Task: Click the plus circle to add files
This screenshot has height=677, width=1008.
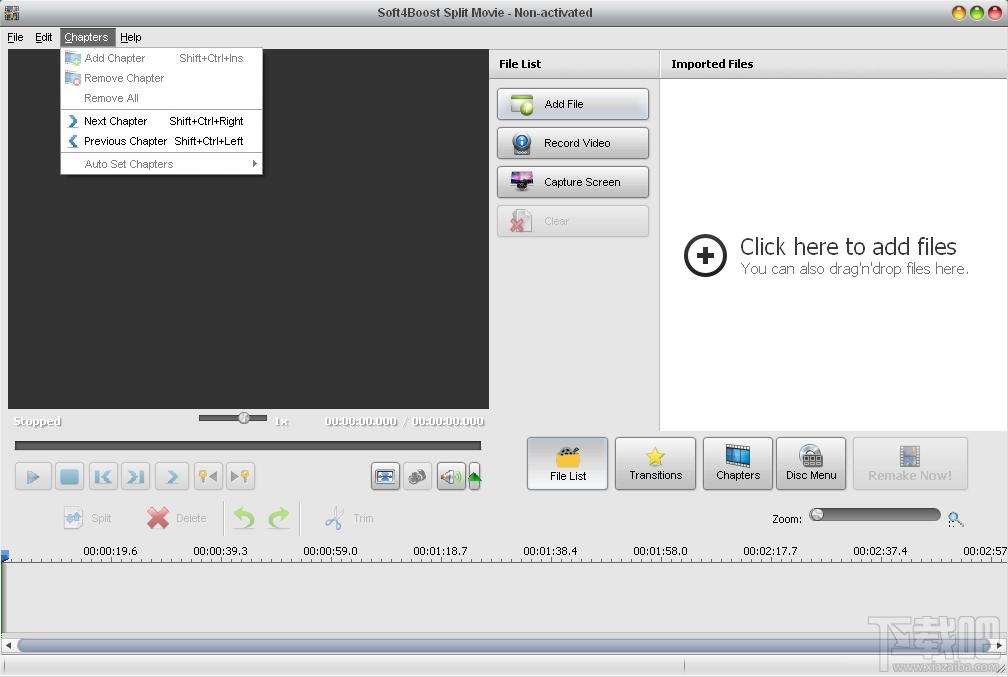Action: (705, 255)
